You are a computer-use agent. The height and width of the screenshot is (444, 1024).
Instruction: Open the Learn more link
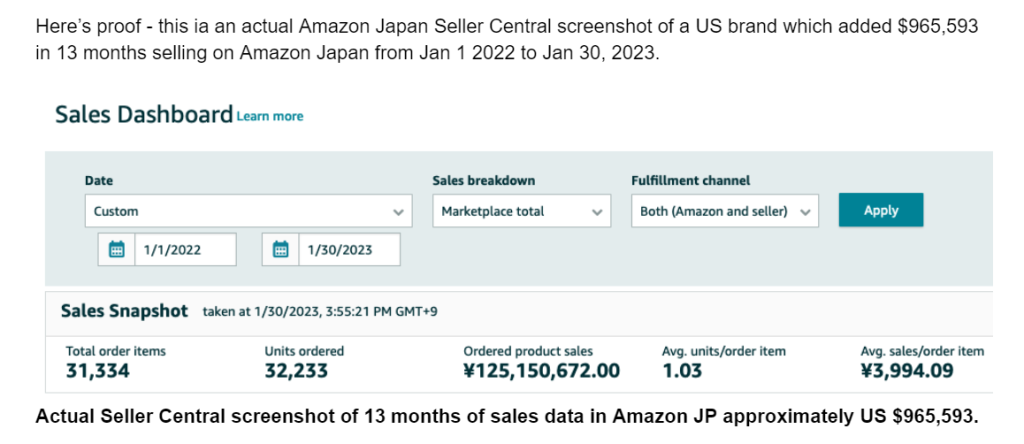point(270,116)
